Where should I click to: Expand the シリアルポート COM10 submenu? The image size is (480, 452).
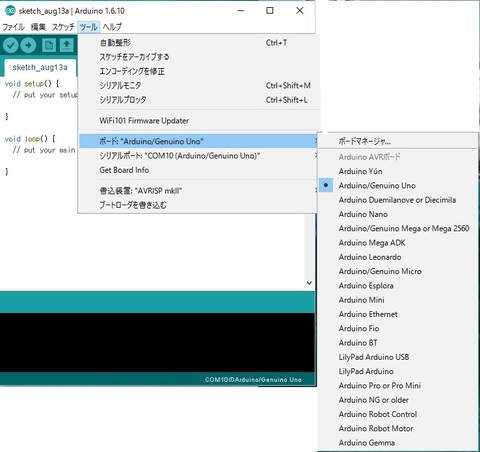point(198,156)
